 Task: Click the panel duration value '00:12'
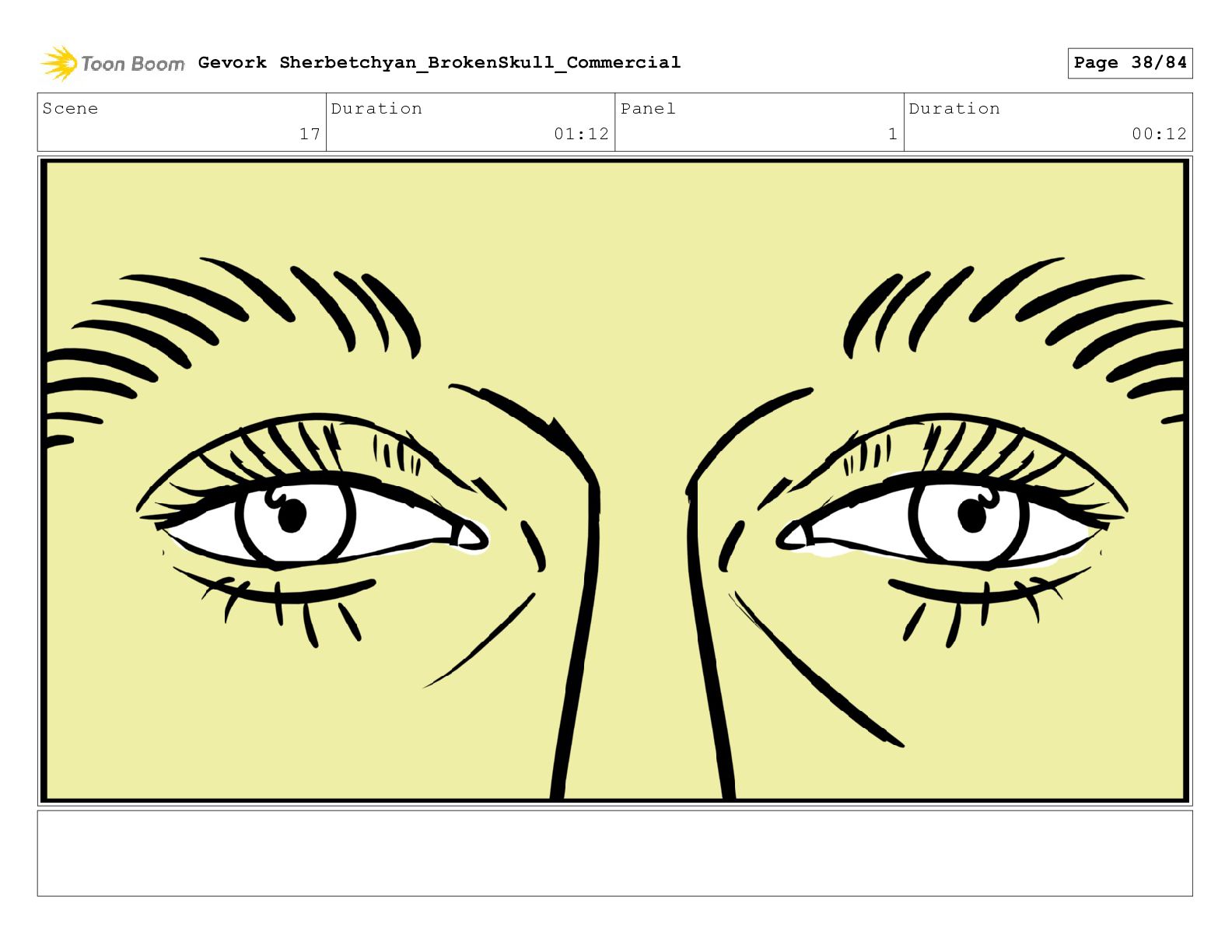pos(1159,134)
